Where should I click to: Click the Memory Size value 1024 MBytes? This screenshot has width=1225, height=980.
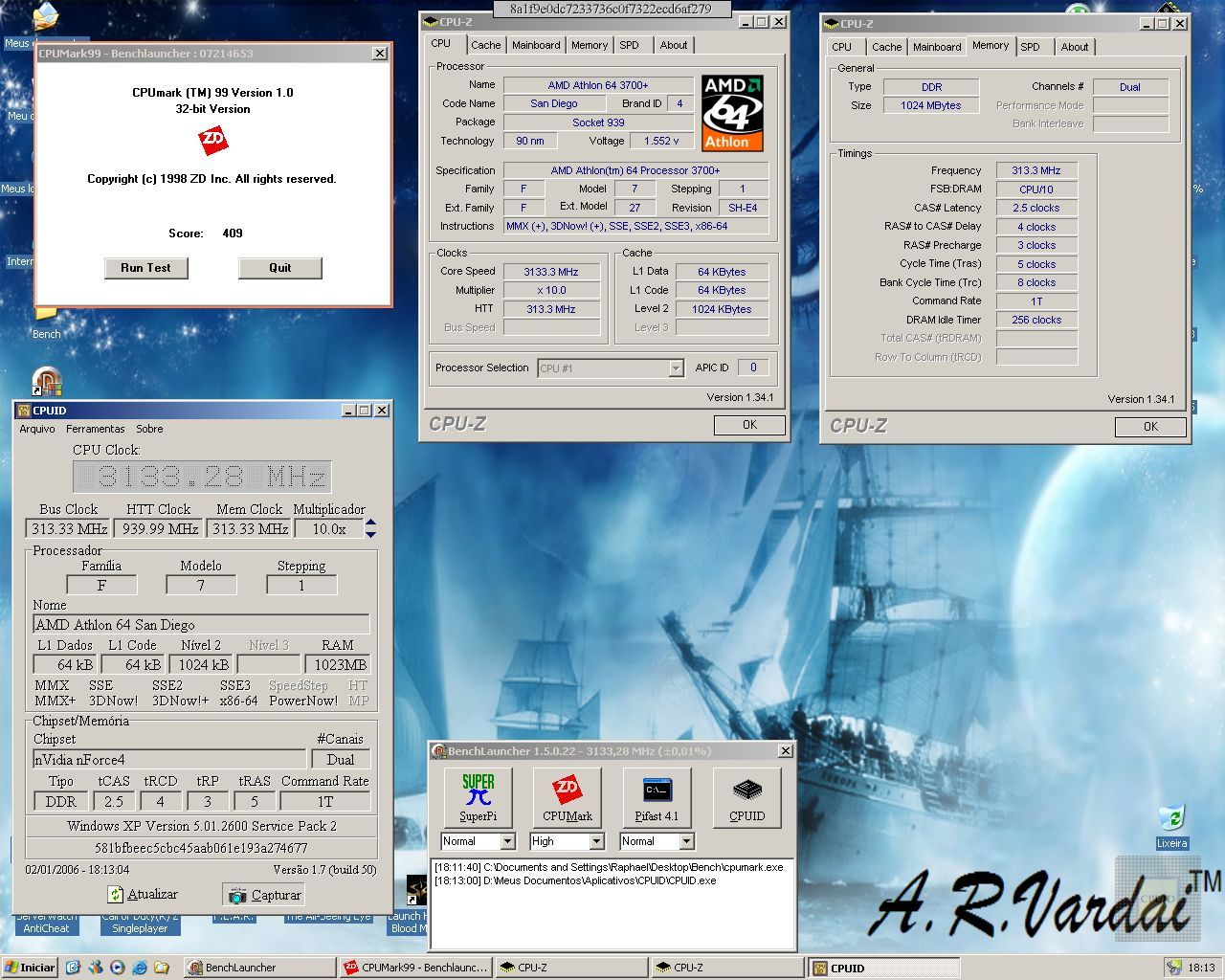coord(931,105)
